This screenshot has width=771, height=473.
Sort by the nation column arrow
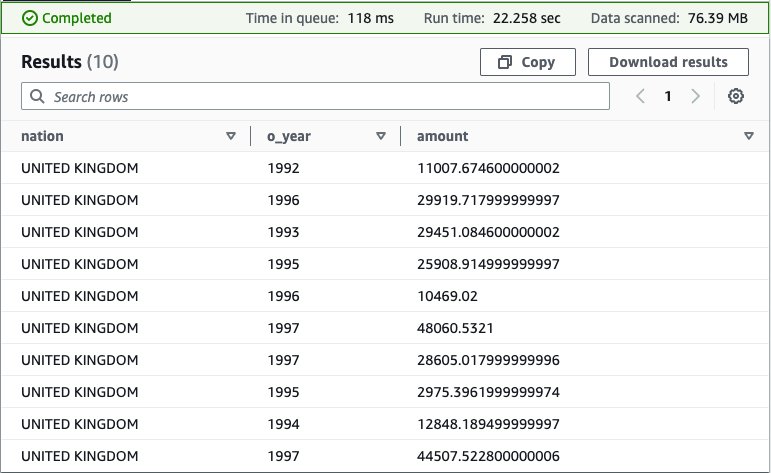pos(231,136)
